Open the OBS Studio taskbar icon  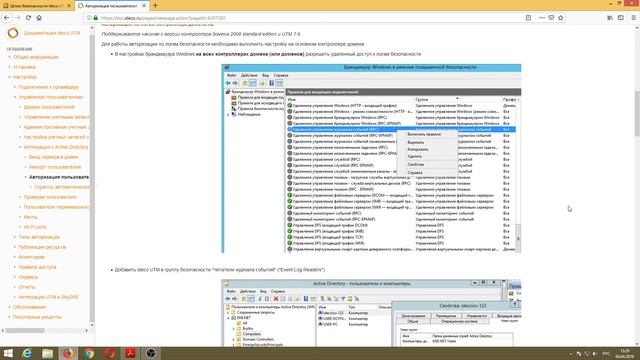[x=151, y=353]
